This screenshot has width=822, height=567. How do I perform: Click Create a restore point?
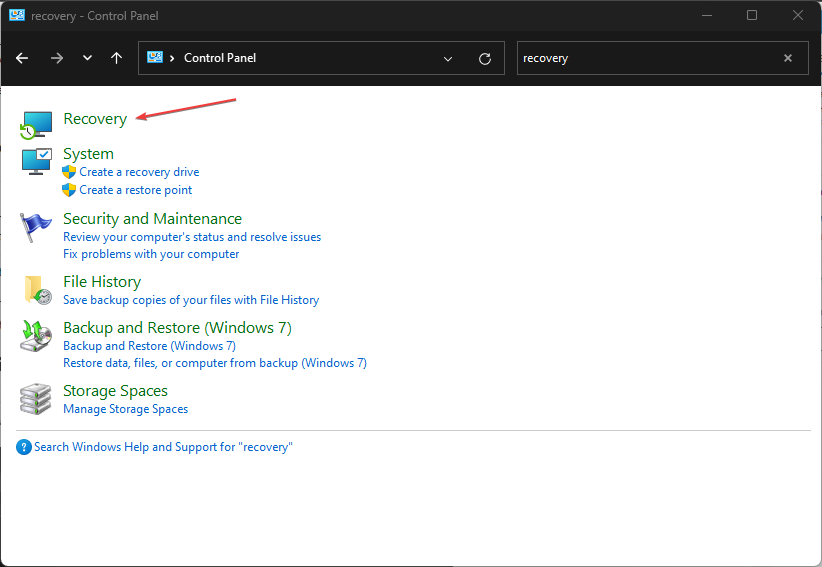135,190
